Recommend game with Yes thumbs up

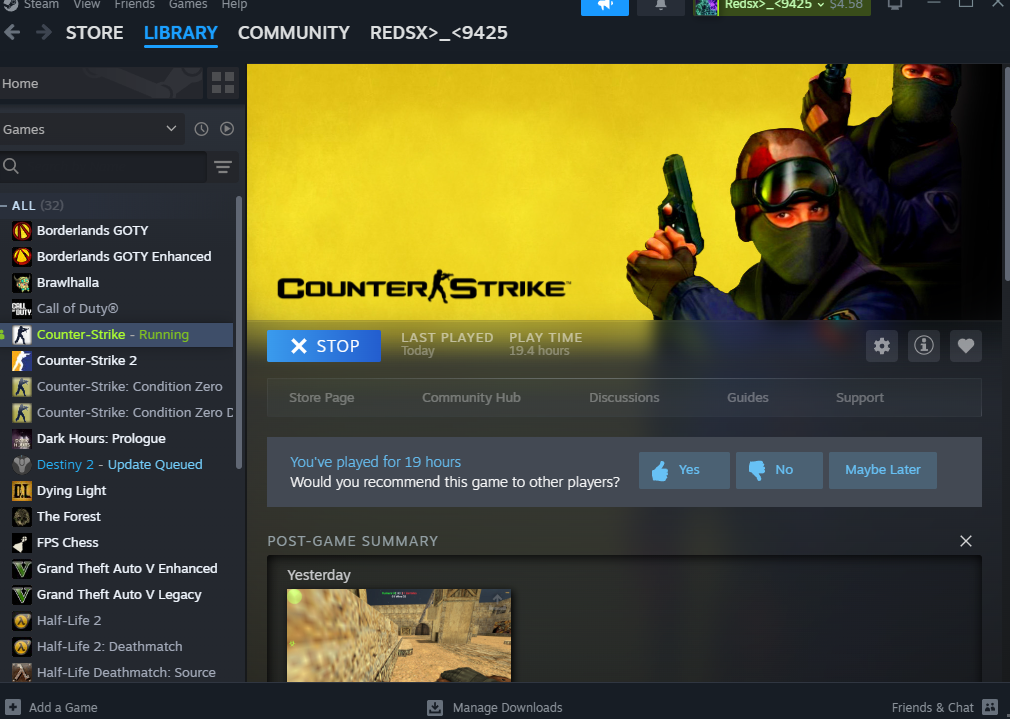click(684, 470)
